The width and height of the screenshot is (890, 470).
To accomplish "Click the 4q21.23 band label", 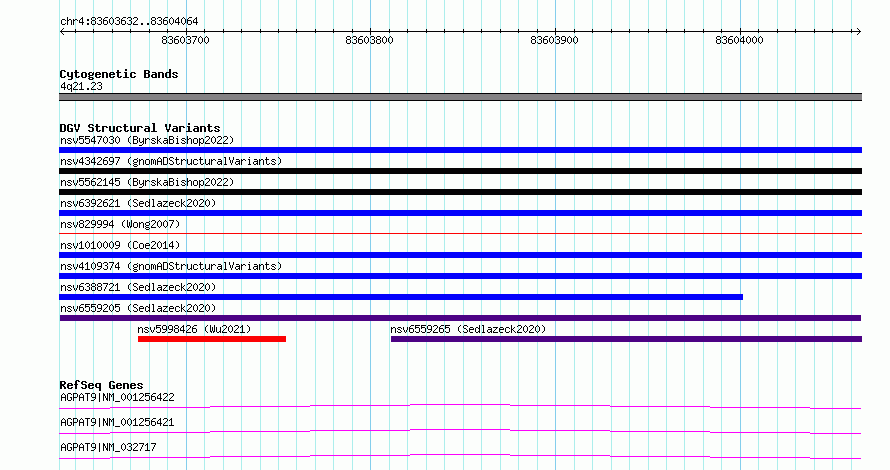I will (81, 86).
